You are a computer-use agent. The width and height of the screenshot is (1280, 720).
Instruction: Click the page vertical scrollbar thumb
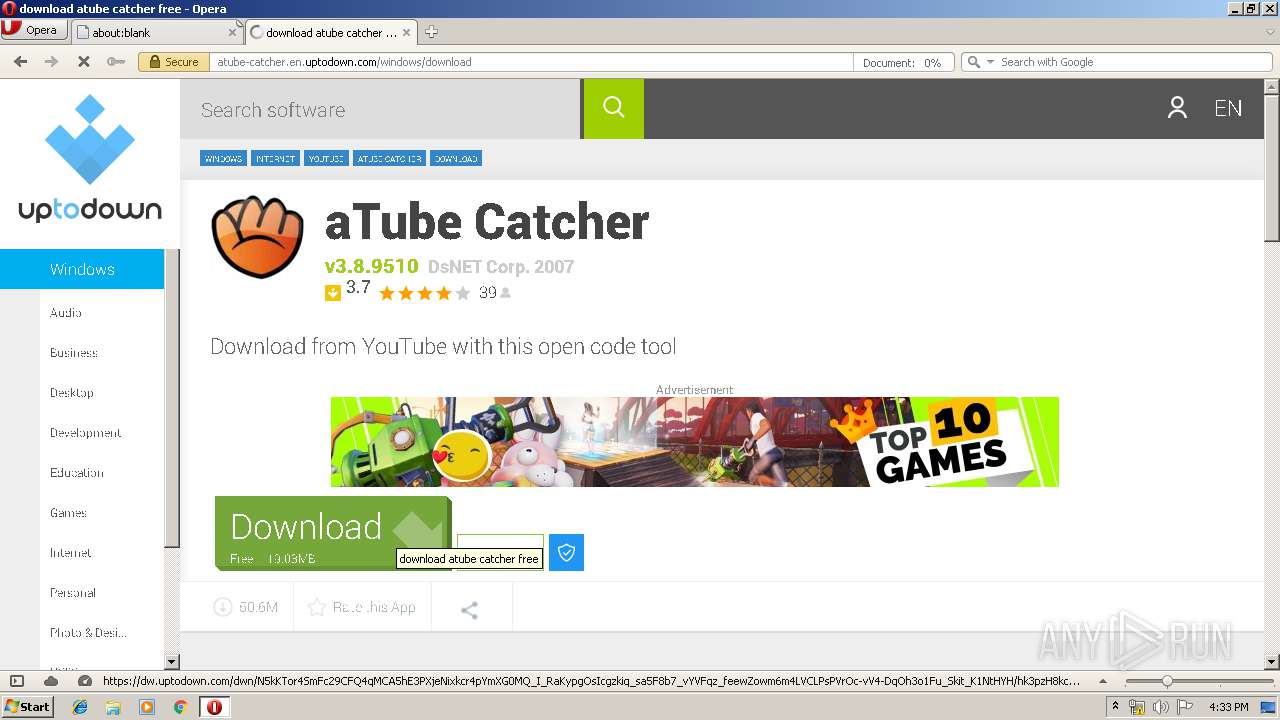(1272, 168)
